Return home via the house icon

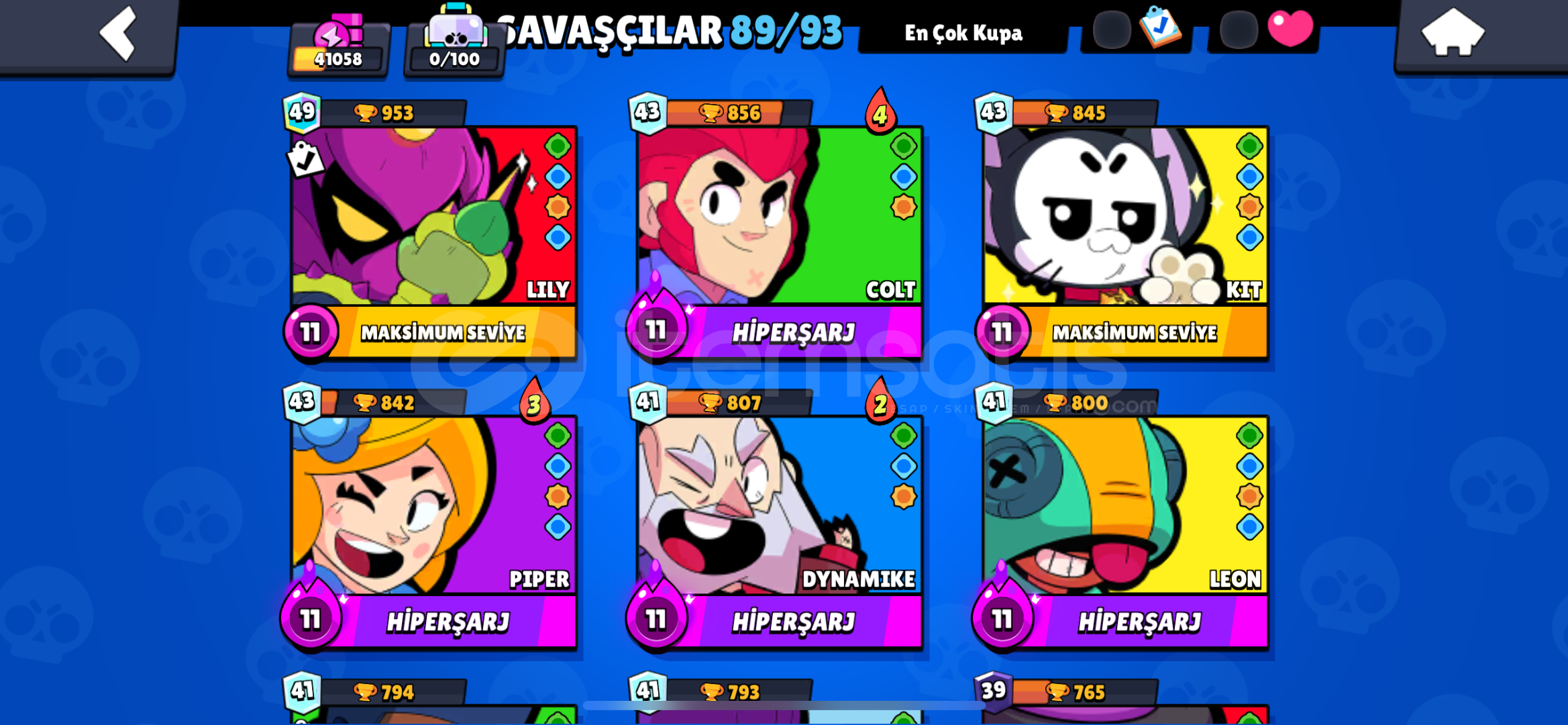pyautogui.click(x=1452, y=32)
